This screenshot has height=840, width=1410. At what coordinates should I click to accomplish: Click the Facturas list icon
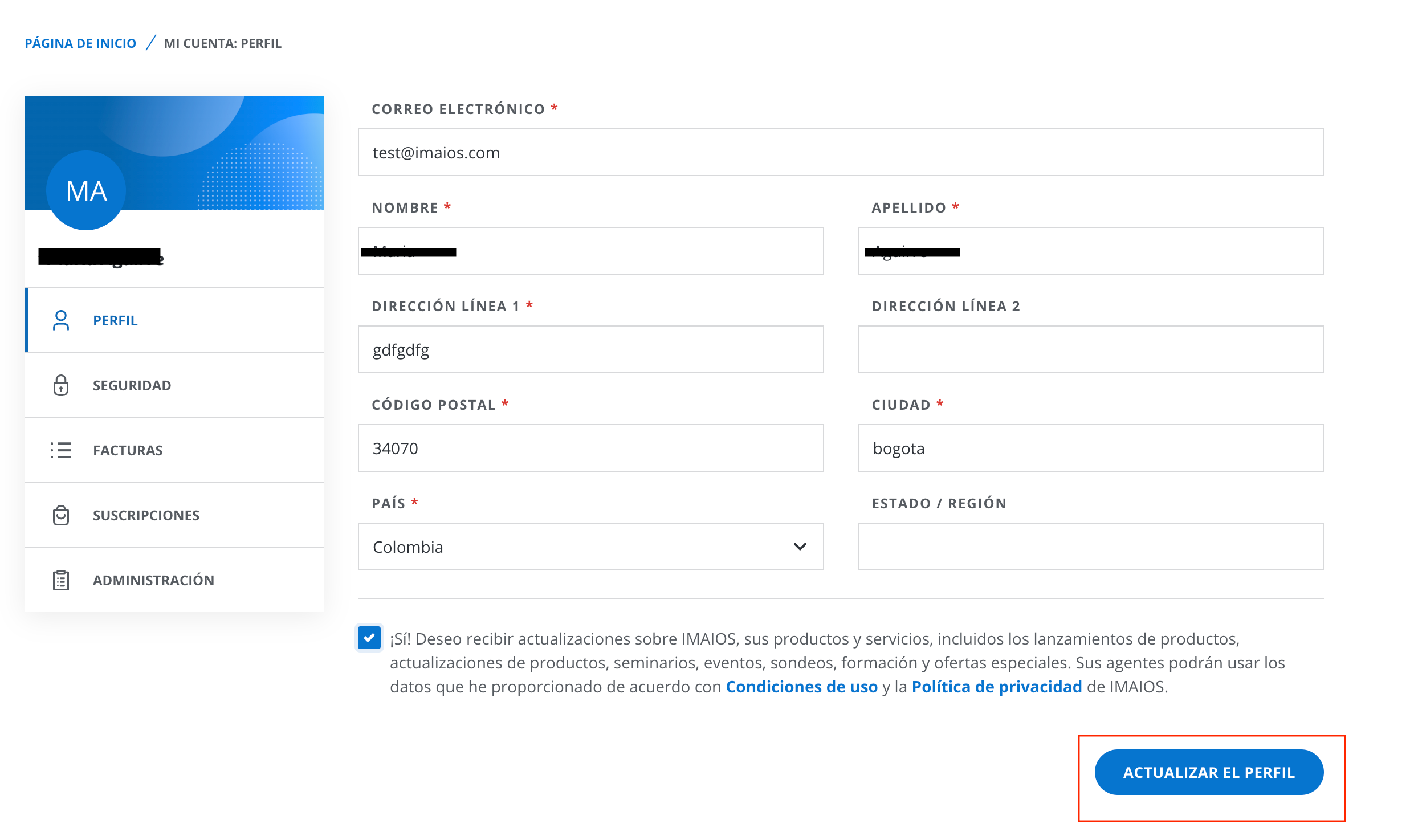tap(61, 450)
